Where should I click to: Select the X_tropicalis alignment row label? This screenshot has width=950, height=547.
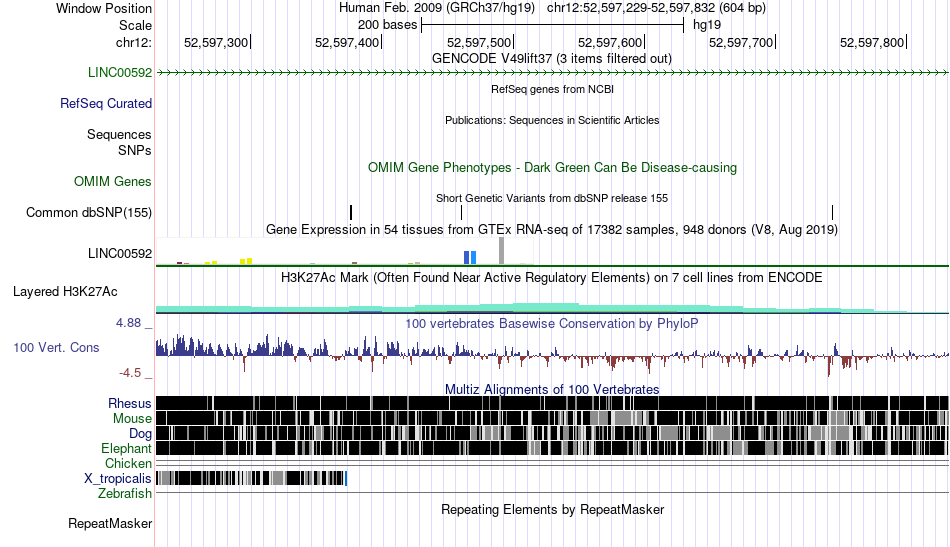click(118, 479)
